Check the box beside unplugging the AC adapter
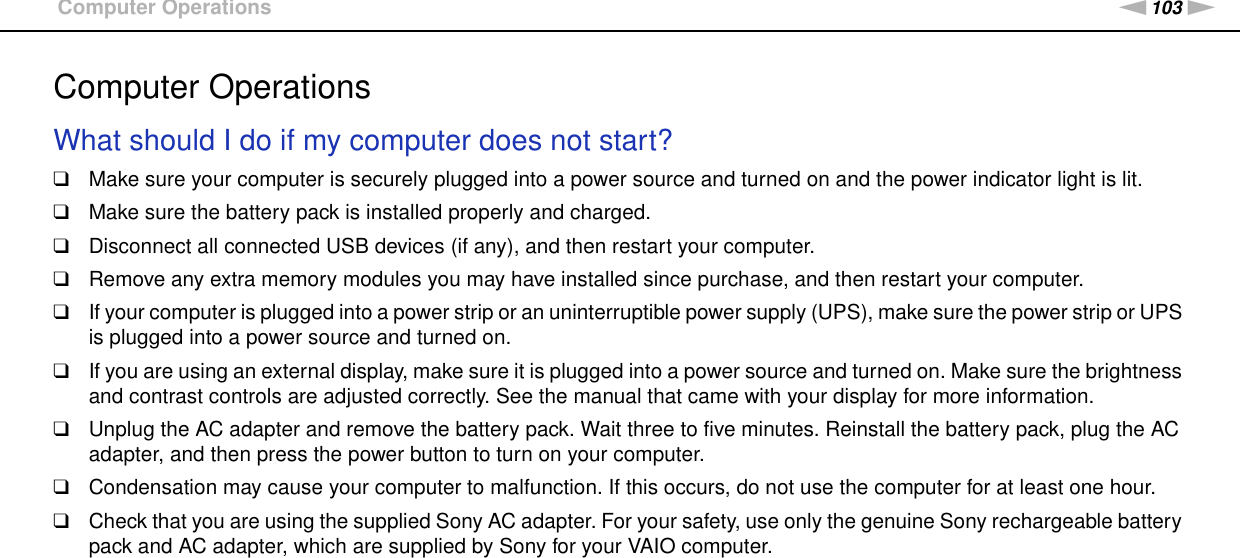Screen dimensions: 1240x558 tap(62, 430)
